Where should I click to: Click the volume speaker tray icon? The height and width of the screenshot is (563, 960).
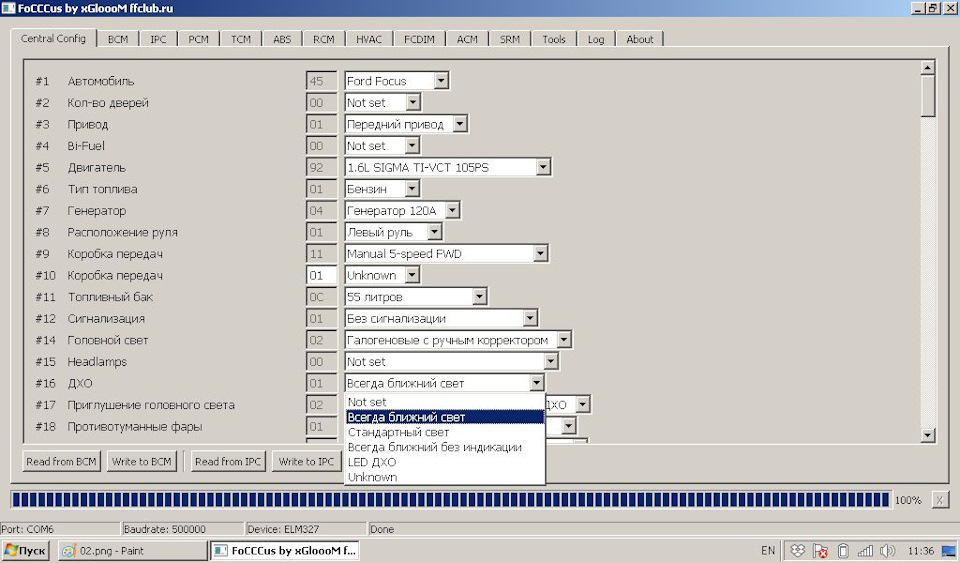click(887, 551)
